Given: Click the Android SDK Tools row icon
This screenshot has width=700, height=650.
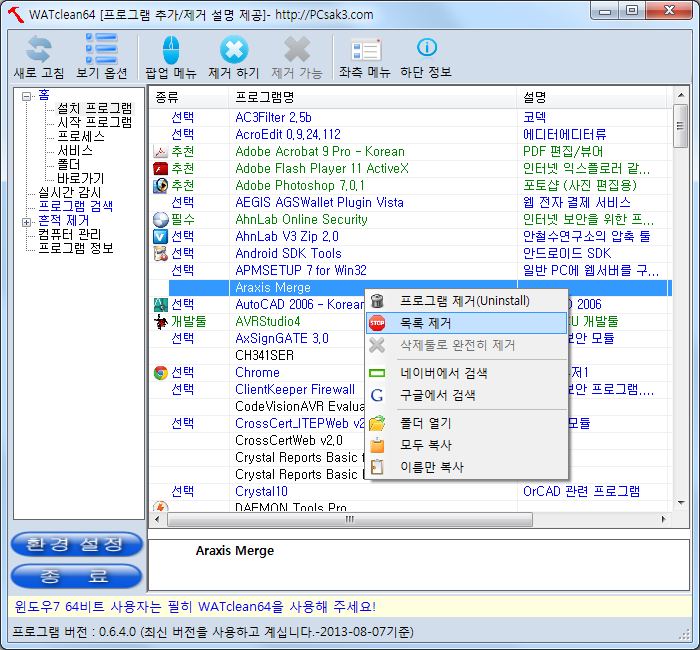Looking at the screenshot, I should [x=160, y=253].
